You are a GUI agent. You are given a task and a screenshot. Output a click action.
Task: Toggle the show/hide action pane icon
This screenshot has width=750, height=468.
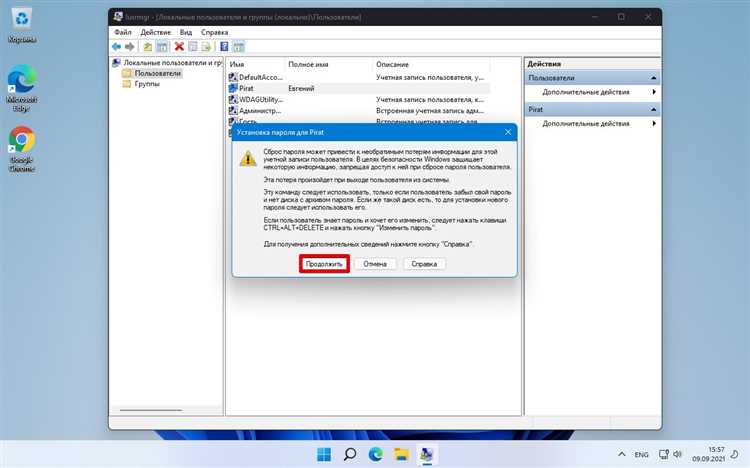click(238, 46)
